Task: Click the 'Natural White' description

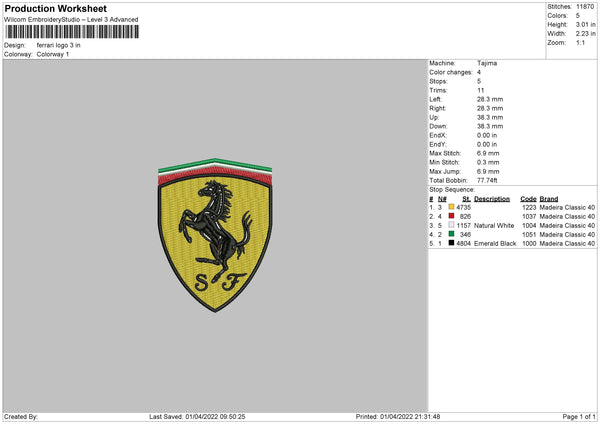Action: click(494, 225)
